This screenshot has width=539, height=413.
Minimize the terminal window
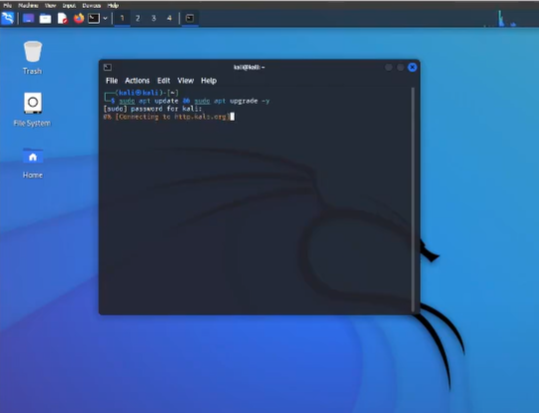click(388, 67)
